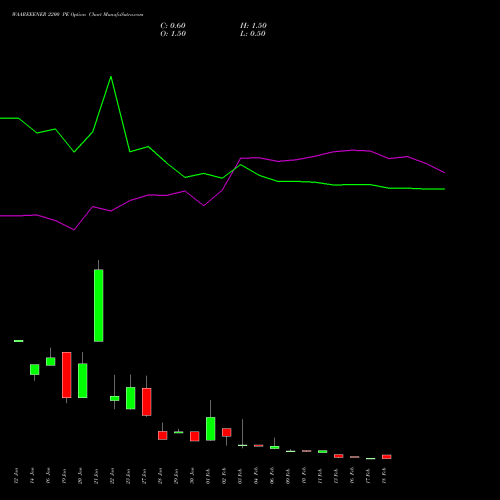500x500 pixels.
Task: Click the green candle for 20 Jan
Action: 83,380
